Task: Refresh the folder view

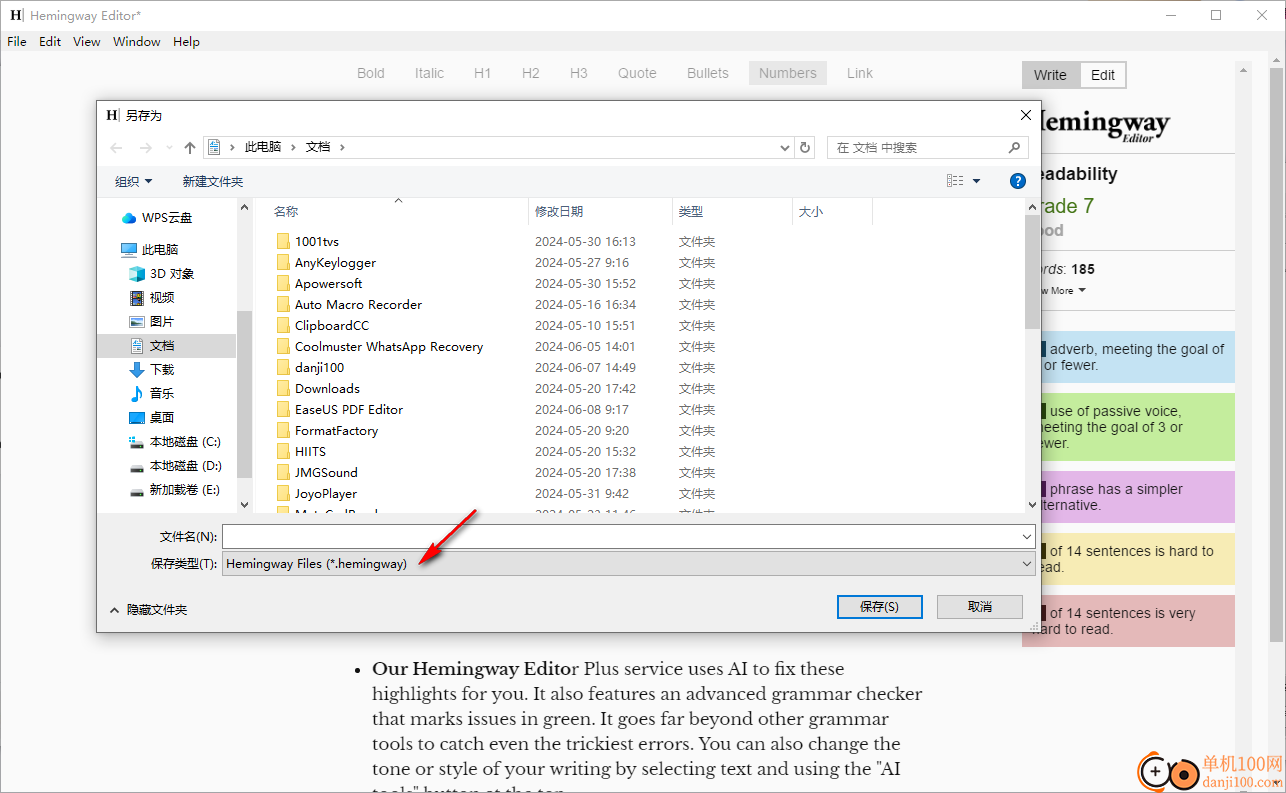Action: [x=805, y=147]
